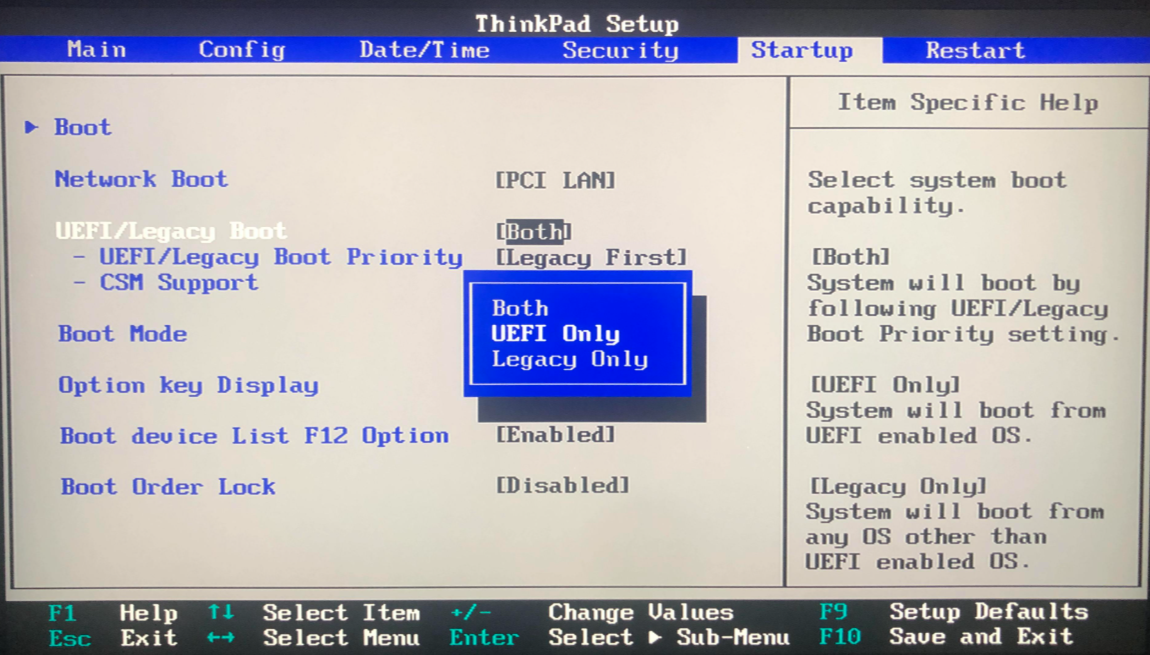Open the Restart tab
The image size is (1150, 655).
[975, 50]
